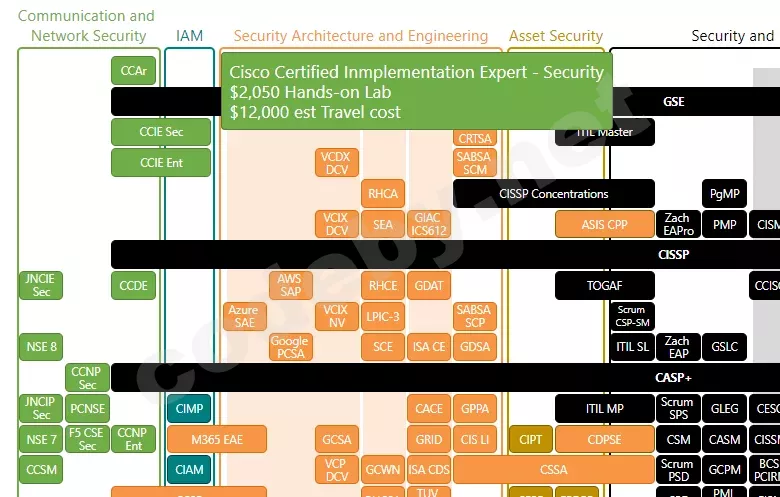
Task: Open the Scrum SPS certification
Action: [x=679, y=408]
